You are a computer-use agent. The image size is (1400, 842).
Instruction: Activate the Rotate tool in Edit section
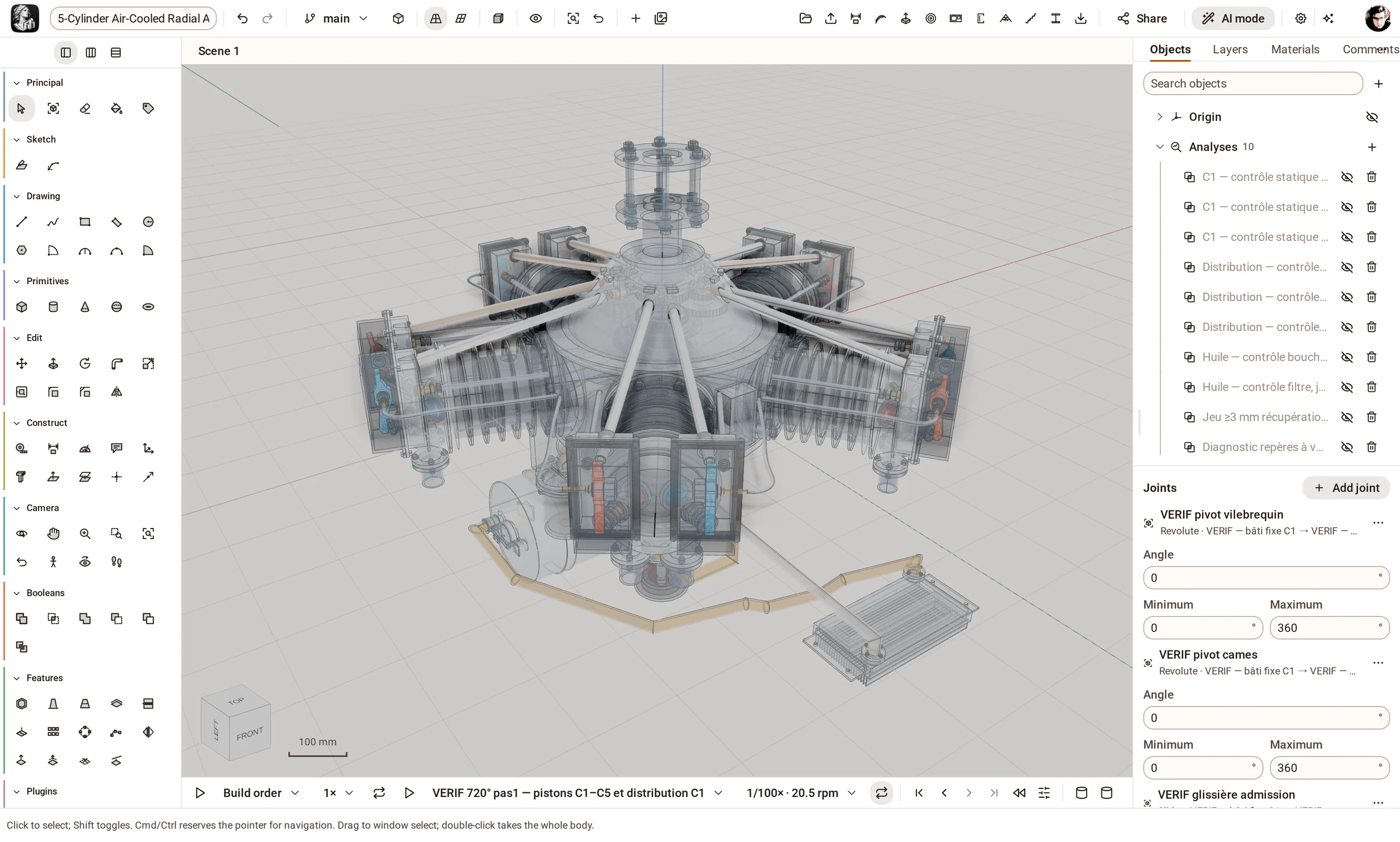coord(85,364)
